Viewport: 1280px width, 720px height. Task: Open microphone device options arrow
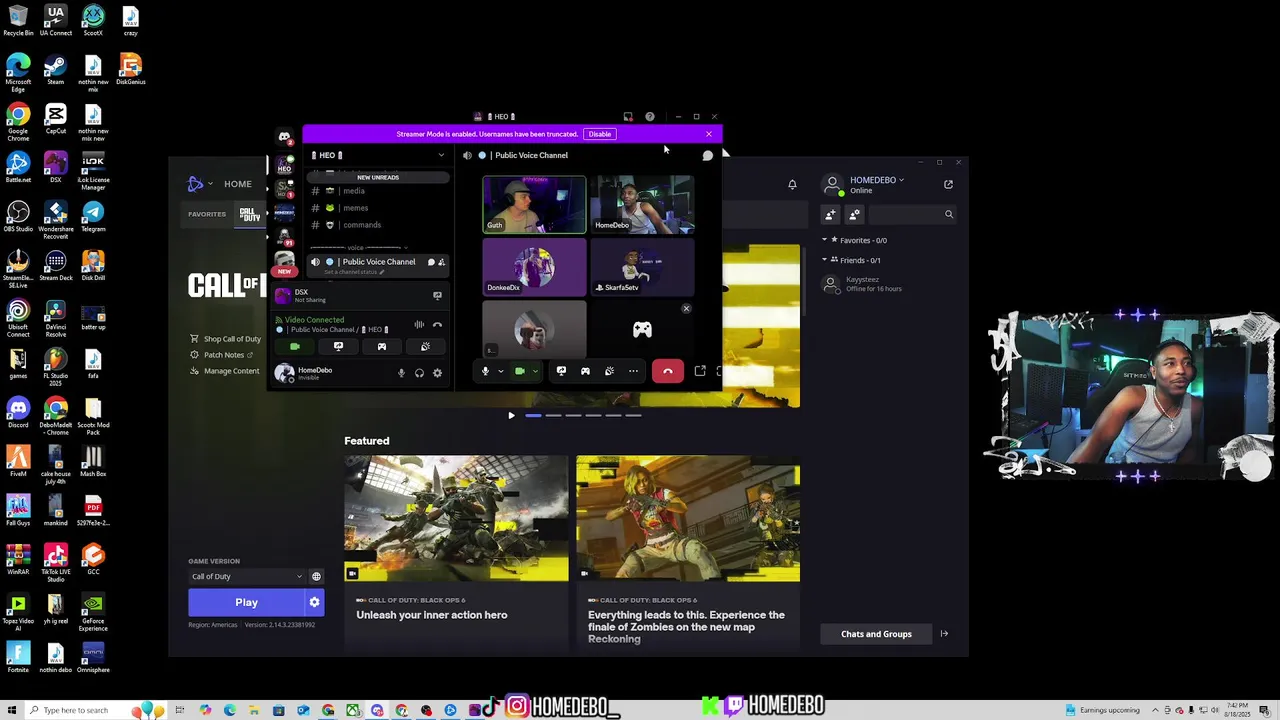(x=500, y=371)
